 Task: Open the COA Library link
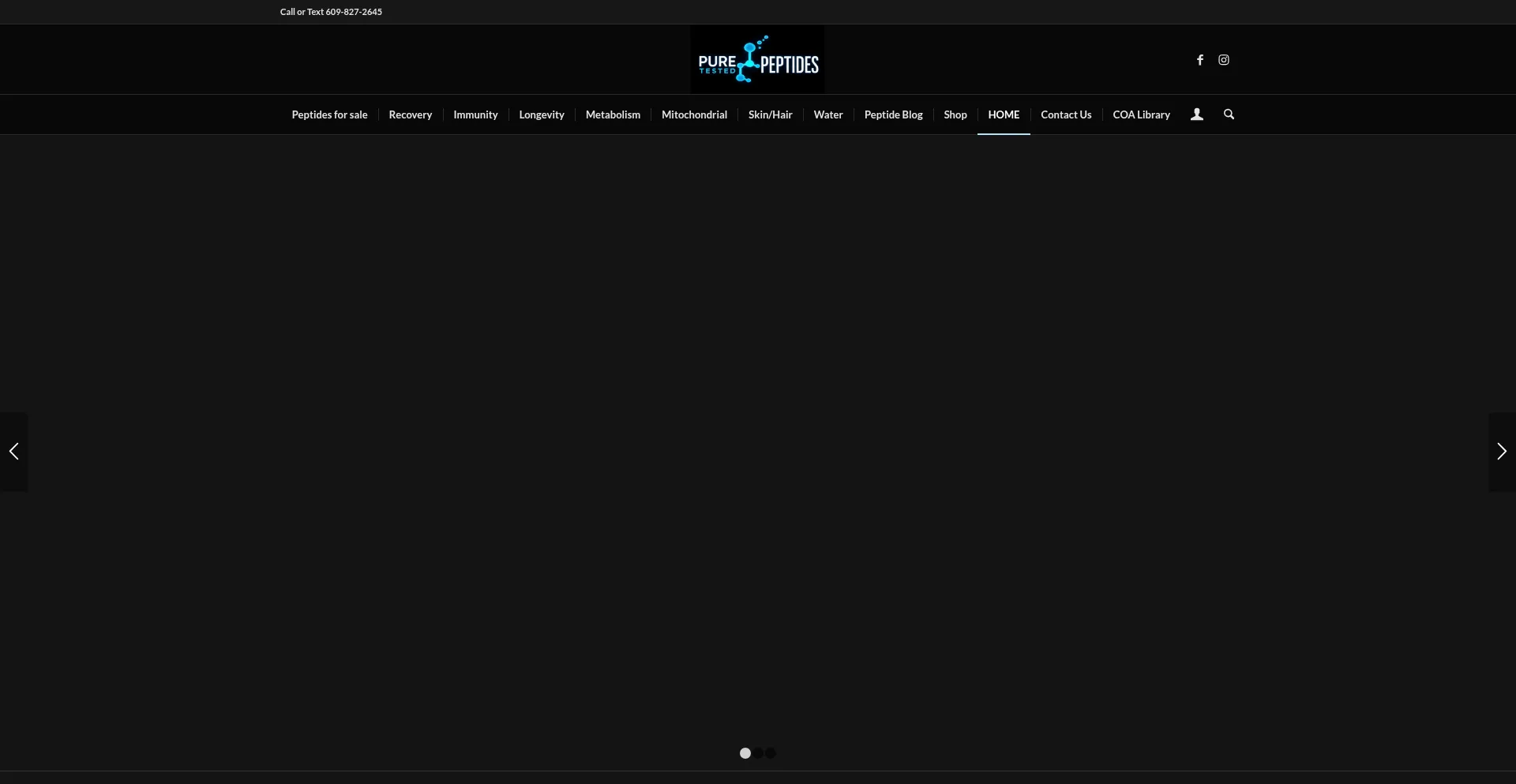click(x=1141, y=114)
